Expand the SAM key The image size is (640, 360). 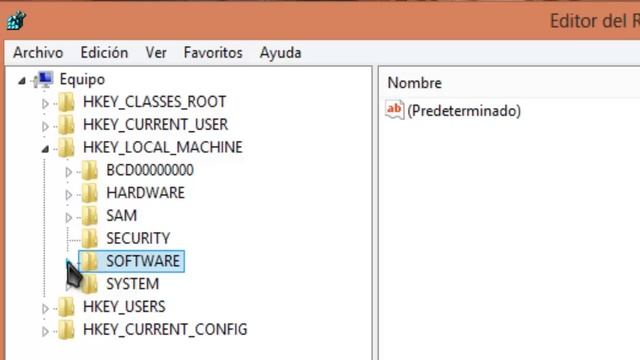click(69, 218)
